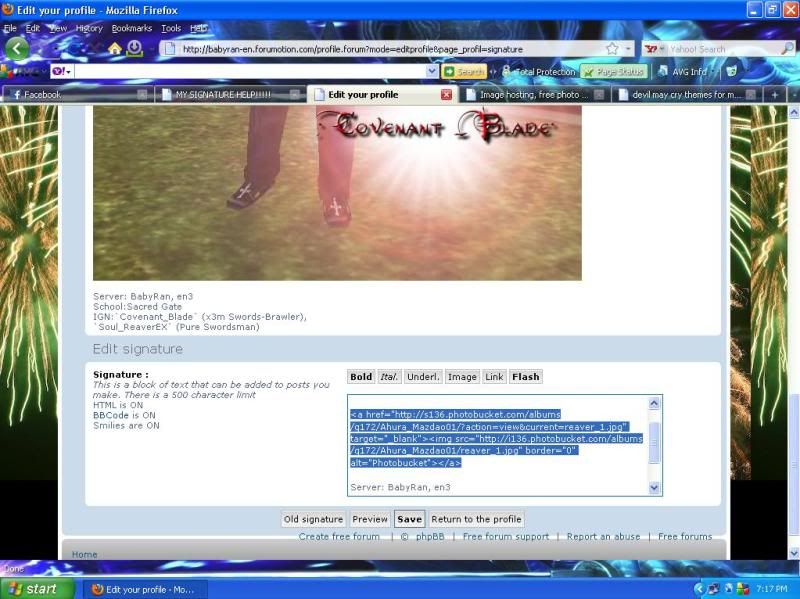Open the Help menu
The image size is (800, 599).
(198, 29)
